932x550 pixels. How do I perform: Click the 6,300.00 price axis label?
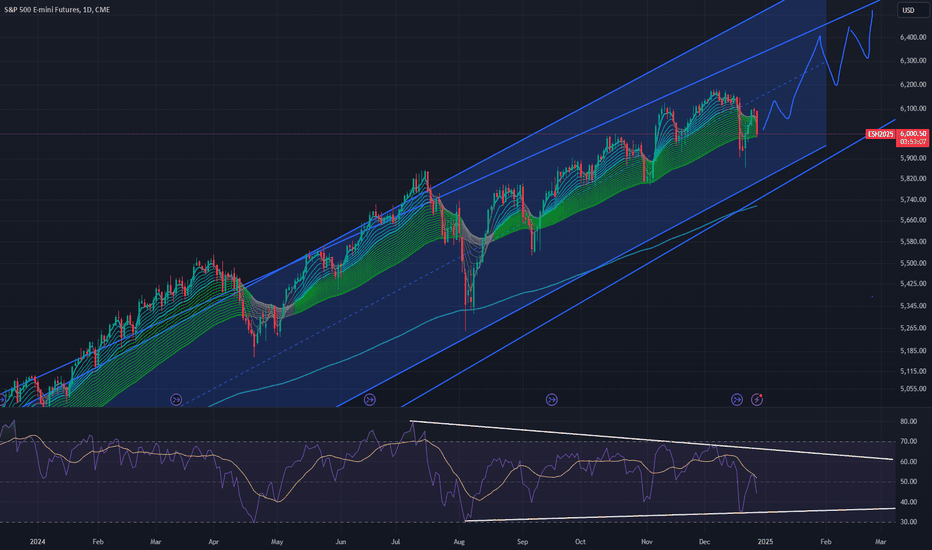[913, 61]
